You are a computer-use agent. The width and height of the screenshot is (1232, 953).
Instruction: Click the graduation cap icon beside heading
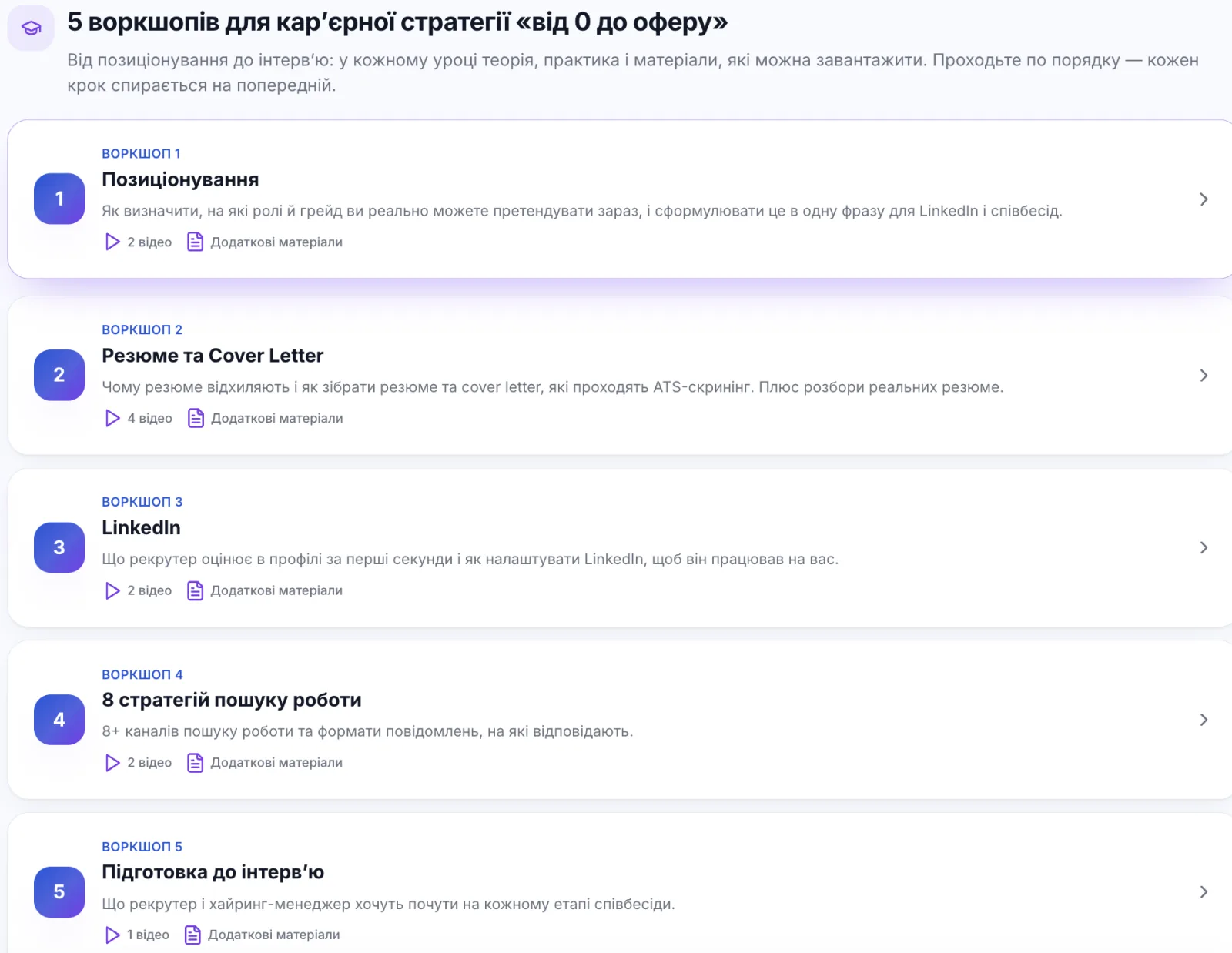pyautogui.click(x=31, y=28)
